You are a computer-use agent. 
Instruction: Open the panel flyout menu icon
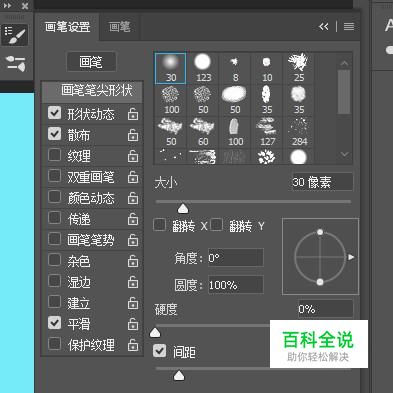349,26
